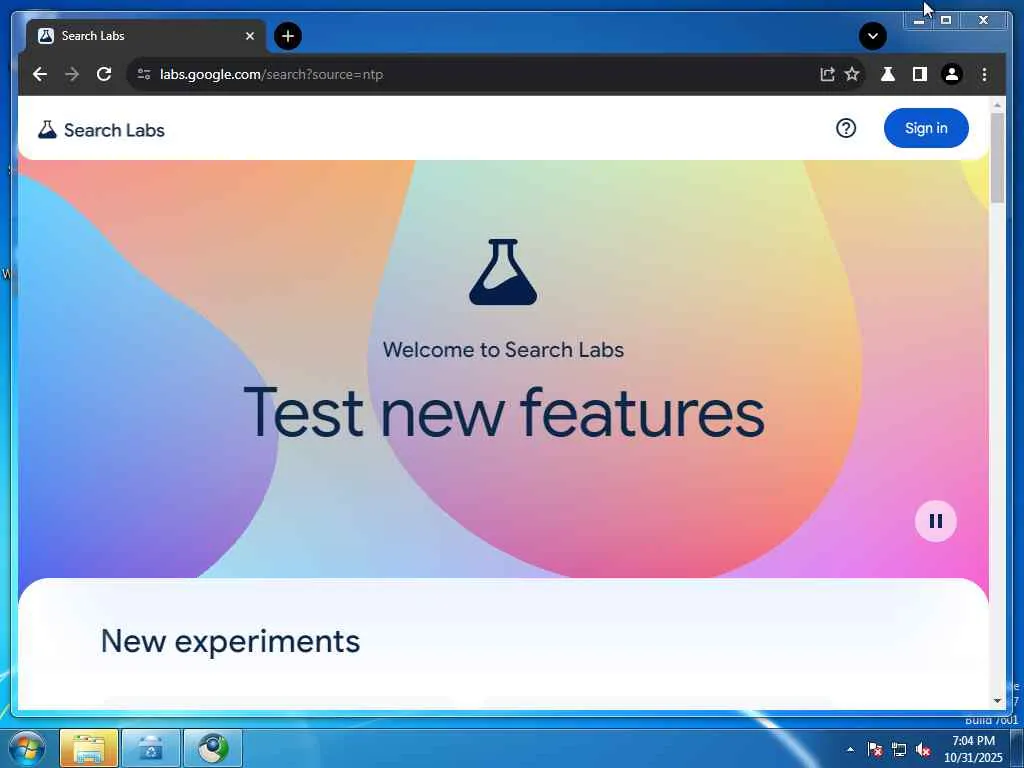The image size is (1024, 768).
Task: Click the New experiments heading
Action: pyautogui.click(x=231, y=641)
